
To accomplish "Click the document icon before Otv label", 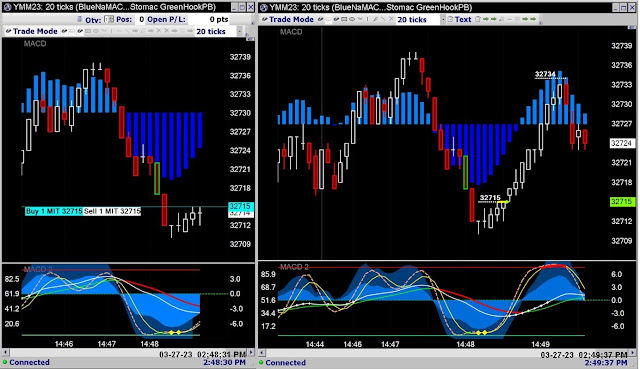I will click(x=80, y=19).
